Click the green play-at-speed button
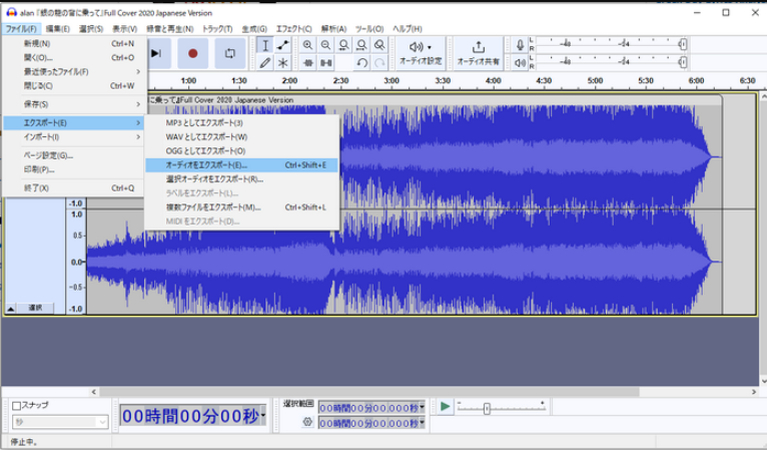The image size is (767, 450). click(445, 406)
